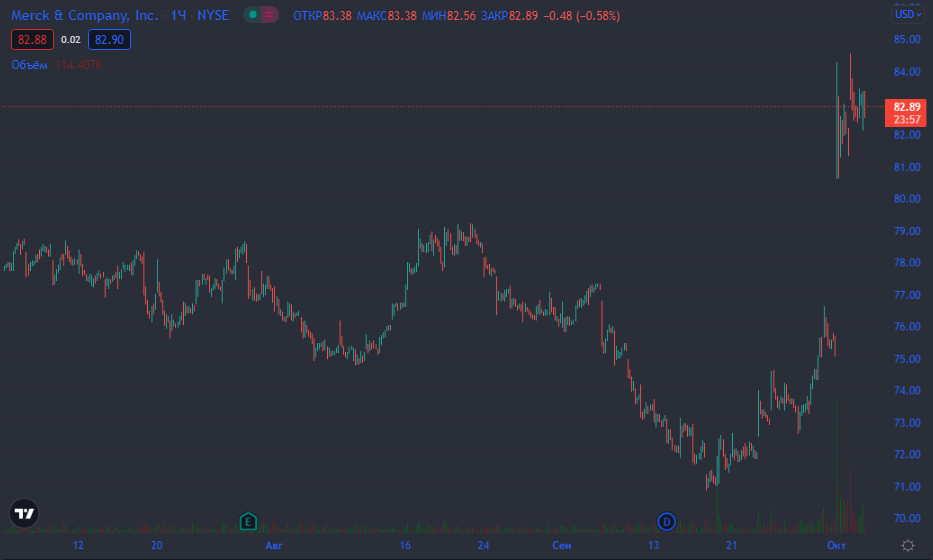Screen dimensions: 933x560
Task: Click the blue buy price 82.90 button
Action: tap(109, 40)
